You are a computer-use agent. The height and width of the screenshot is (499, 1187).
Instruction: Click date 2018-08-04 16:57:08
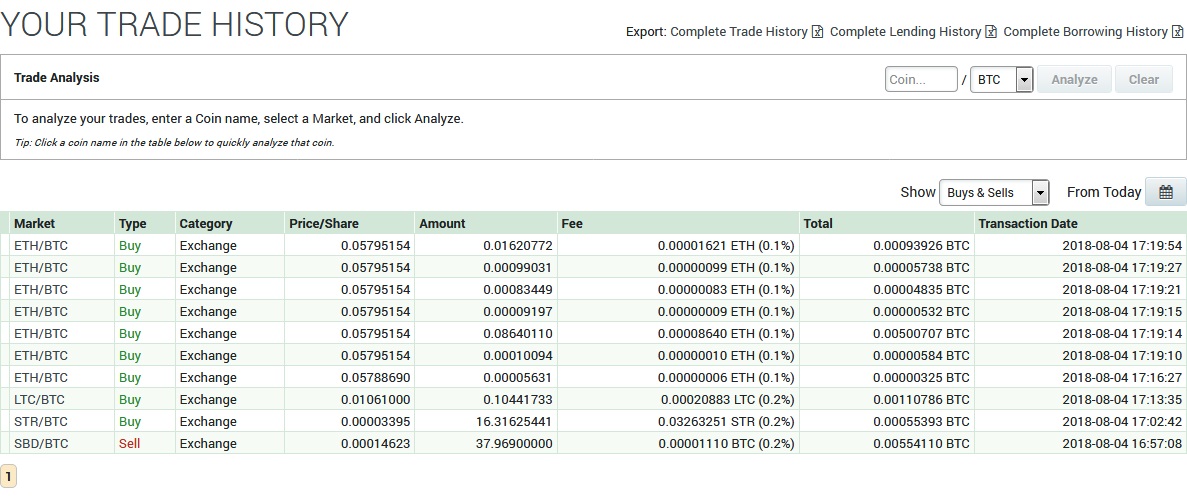coord(1122,443)
